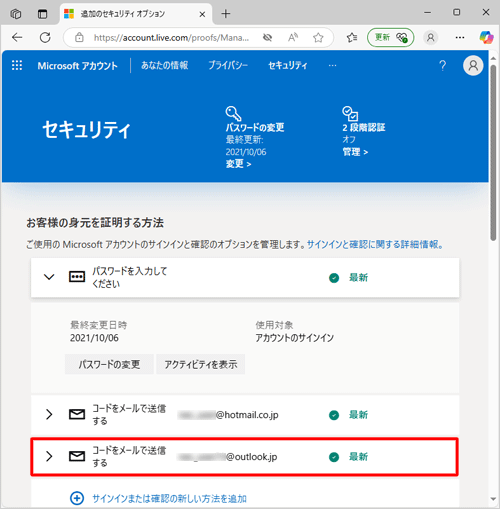
Task: Click the password dots icon
Action: pos(77,277)
